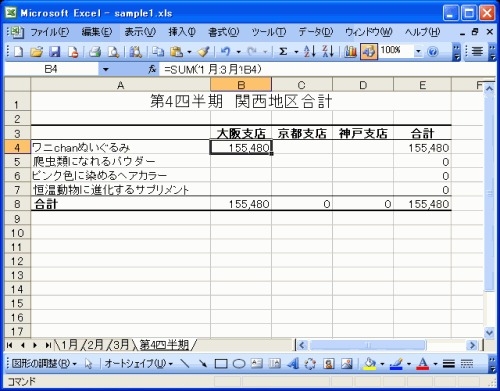
Task: Open the ファイル menu
Action: click(x=50, y=32)
